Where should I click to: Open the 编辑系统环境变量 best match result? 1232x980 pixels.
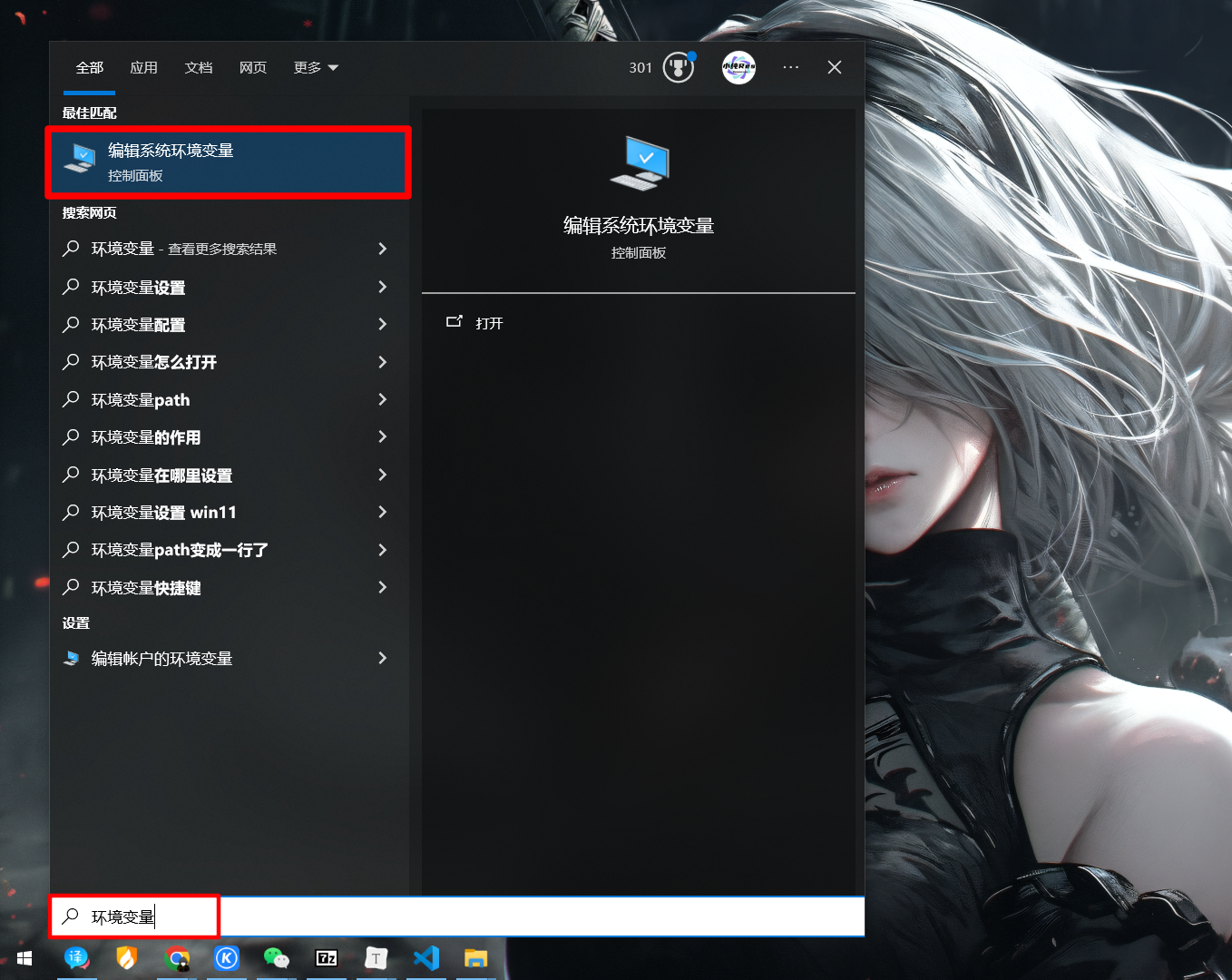(x=228, y=162)
